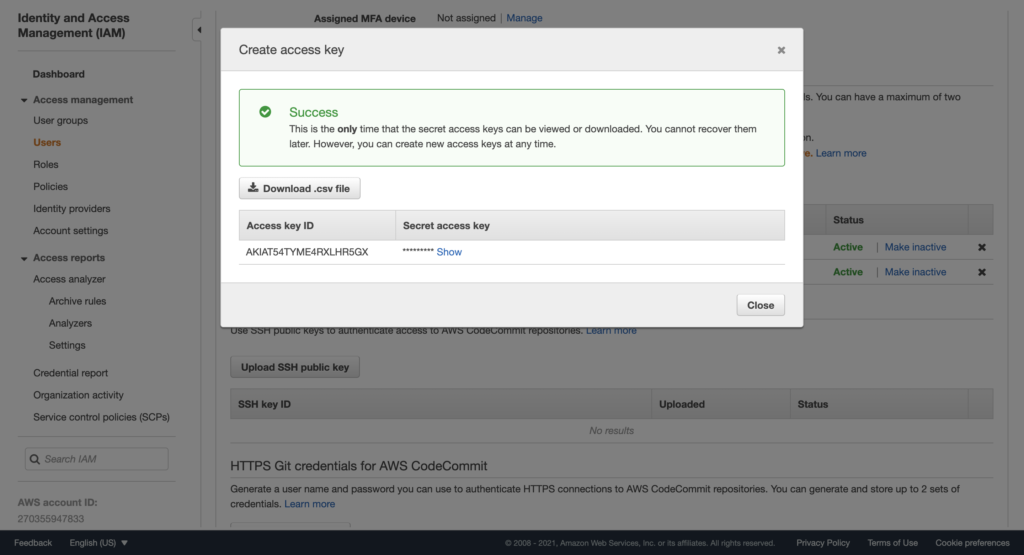Click the X icon closing Create access key dialog
This screenshot has height=555, width=1024.
point(781,50)
